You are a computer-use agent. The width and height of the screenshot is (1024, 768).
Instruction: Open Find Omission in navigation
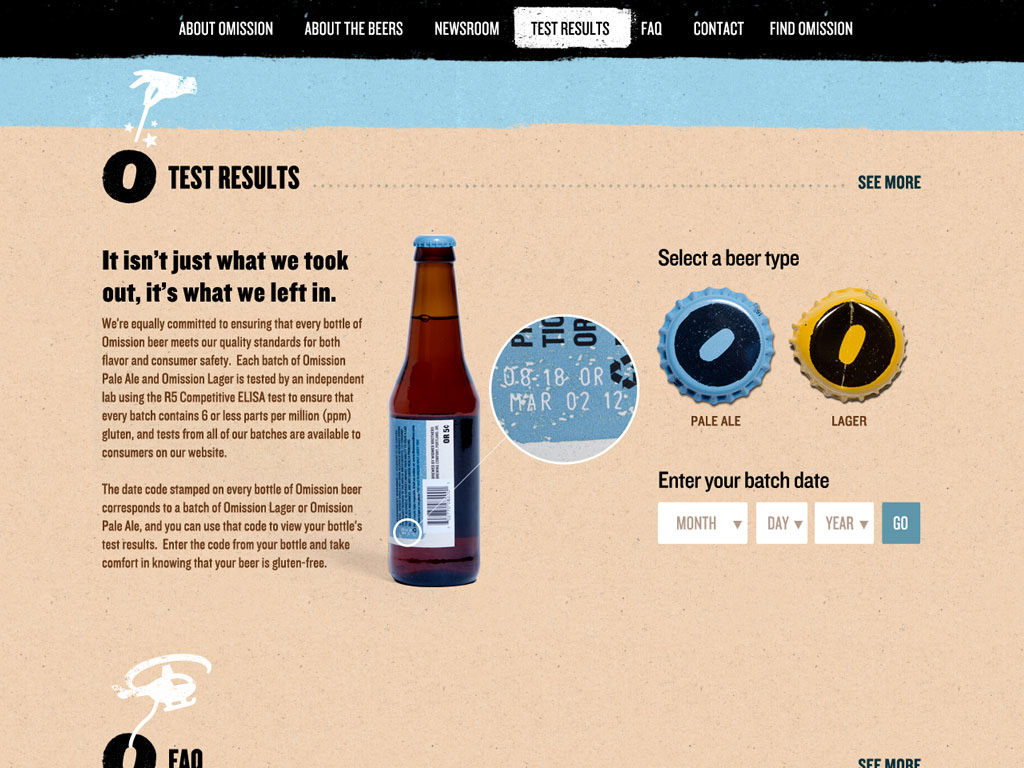coord(811,29)
